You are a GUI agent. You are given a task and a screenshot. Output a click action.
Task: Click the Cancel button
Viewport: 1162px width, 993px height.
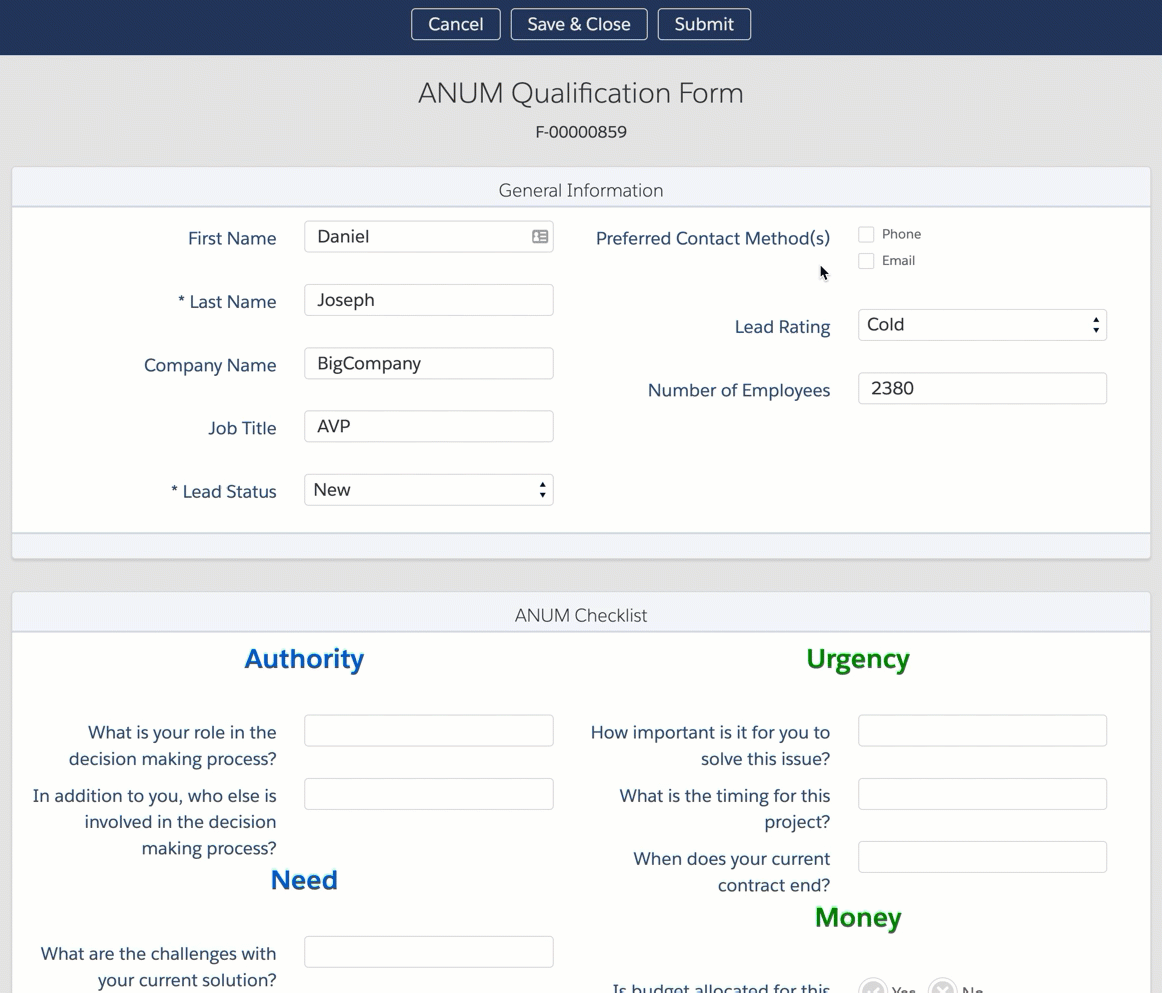(456, 24)
